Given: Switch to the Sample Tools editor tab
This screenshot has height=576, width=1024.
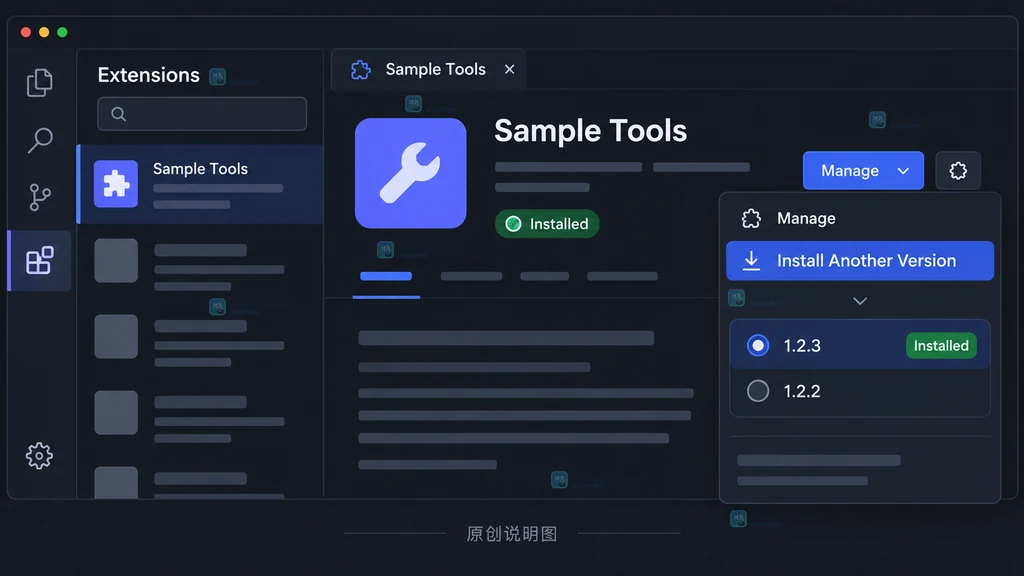Looking at the screenshot, I should pyautogui.click(x=429, y=69).
